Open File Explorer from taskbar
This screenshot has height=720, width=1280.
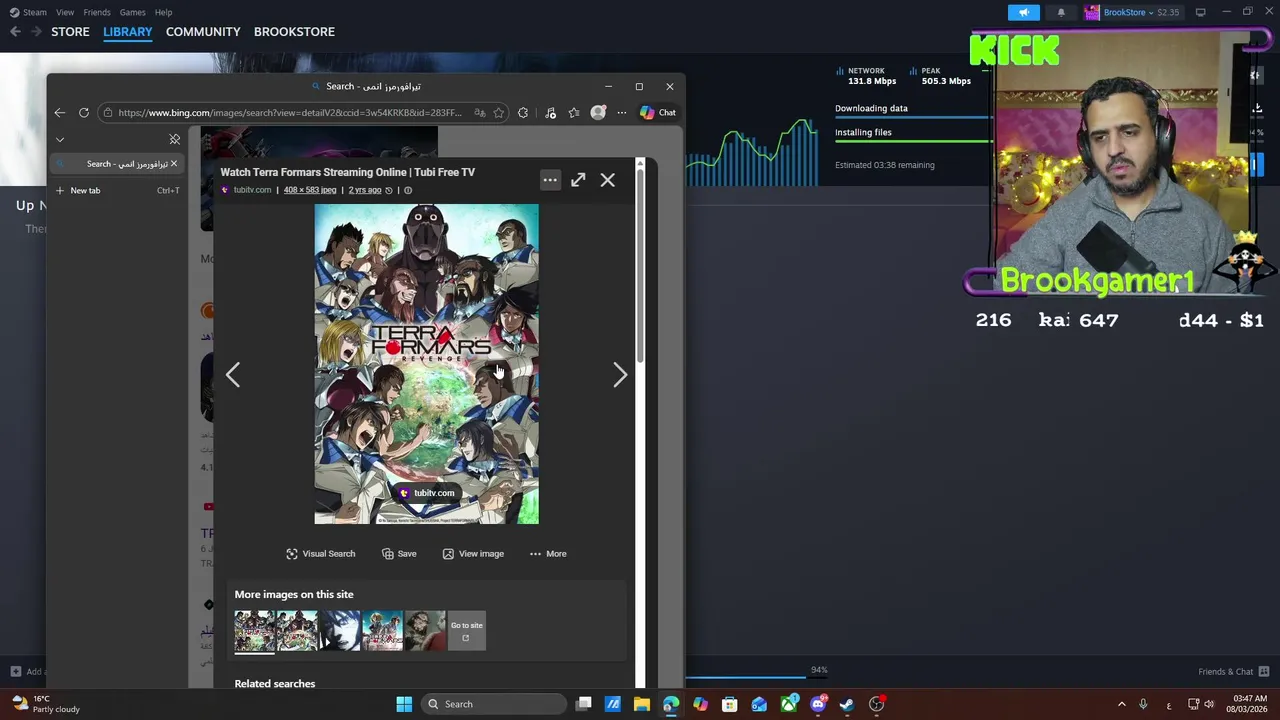642,704
